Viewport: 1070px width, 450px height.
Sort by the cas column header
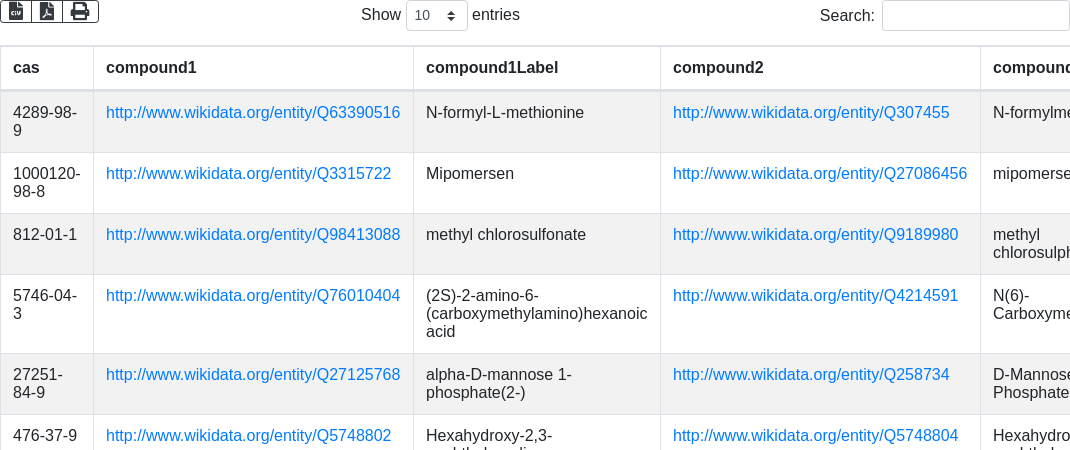point(27,68)
